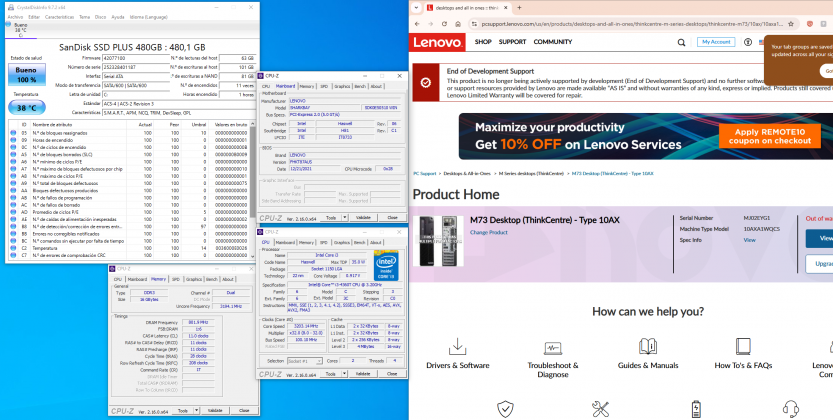
Task: Expand Tools dropdown arrow in memory CPU-Z window
Action: tap(197, 410)
